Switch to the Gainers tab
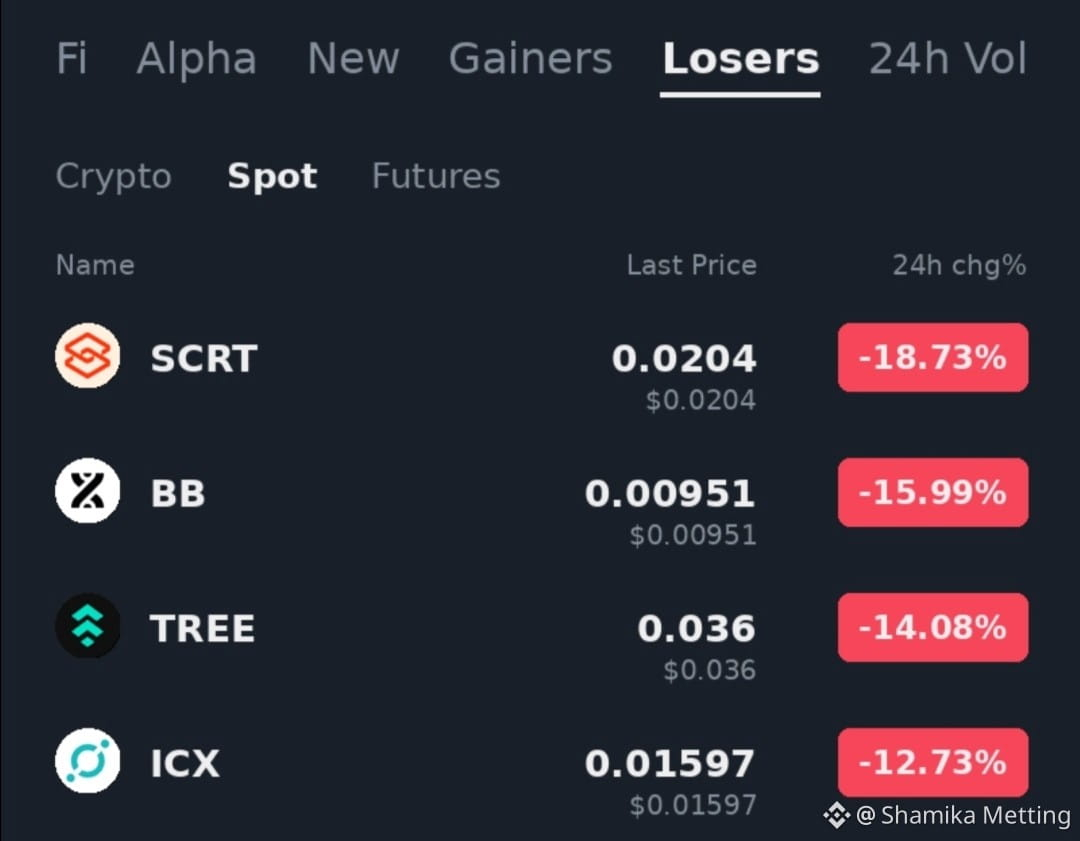 pyautogui.click(x=530, y=59)
